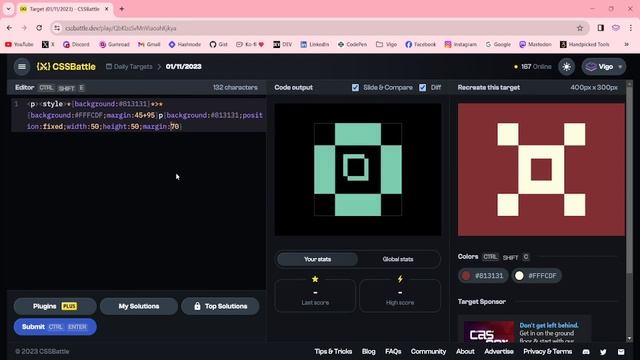Open Twitter icon in footer
Screen dimensions: 640x360
point(603,351)
